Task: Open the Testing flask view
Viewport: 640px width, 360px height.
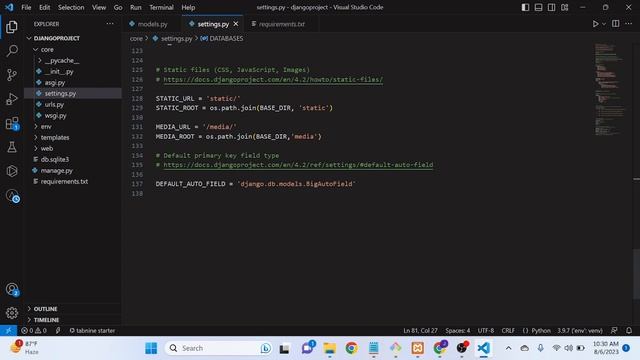Action: 12,147
